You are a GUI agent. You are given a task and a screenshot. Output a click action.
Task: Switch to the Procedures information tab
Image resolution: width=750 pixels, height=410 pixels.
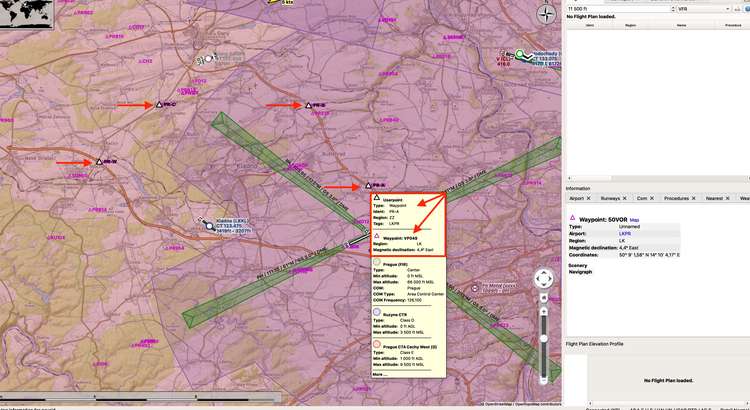click(x=677, y=199)
